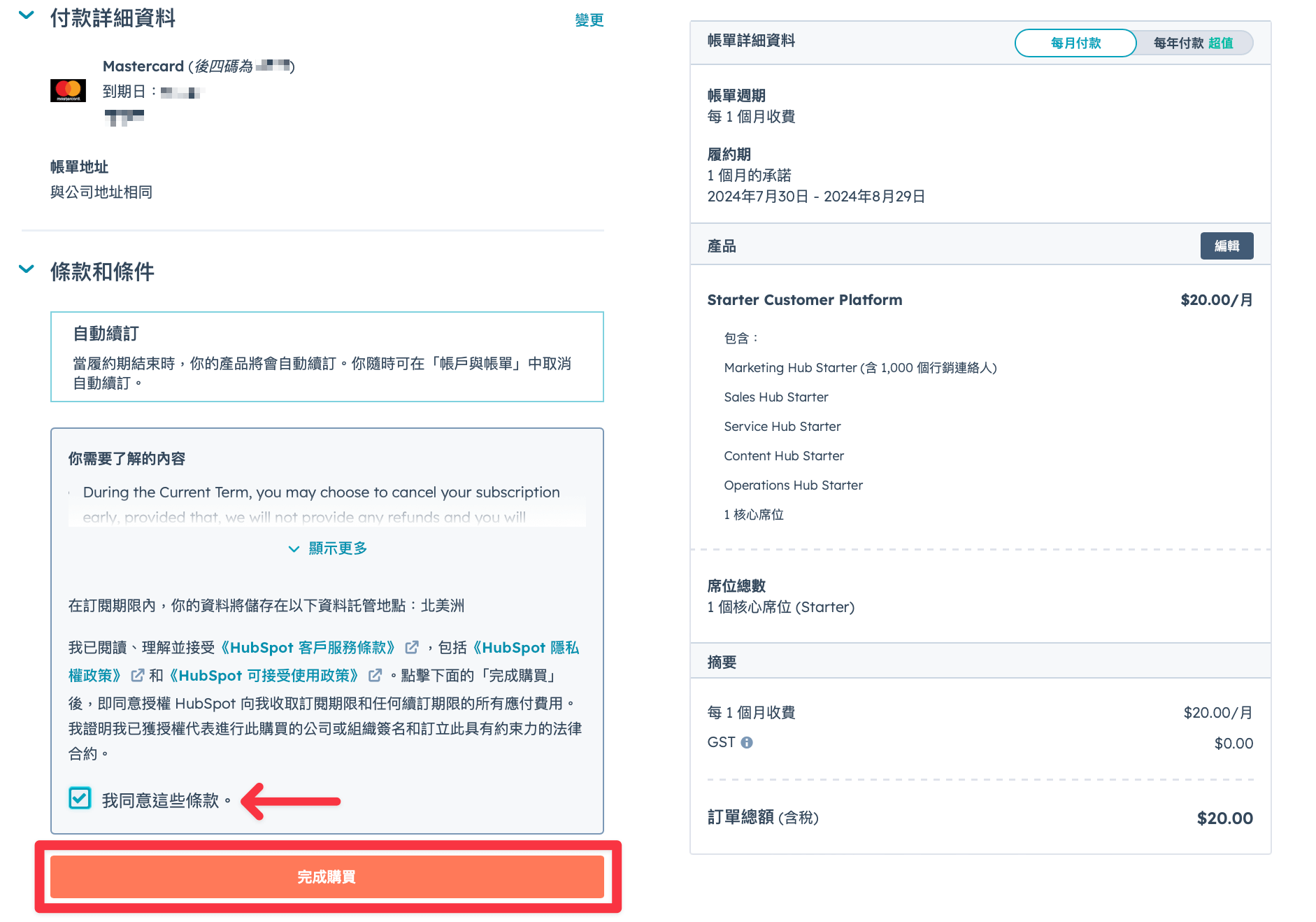Open external link icon after 隱私權政策
Image resolution: width=1316 pixels, height=922 pixels.
pyautogui.click(x=137, y=675)
